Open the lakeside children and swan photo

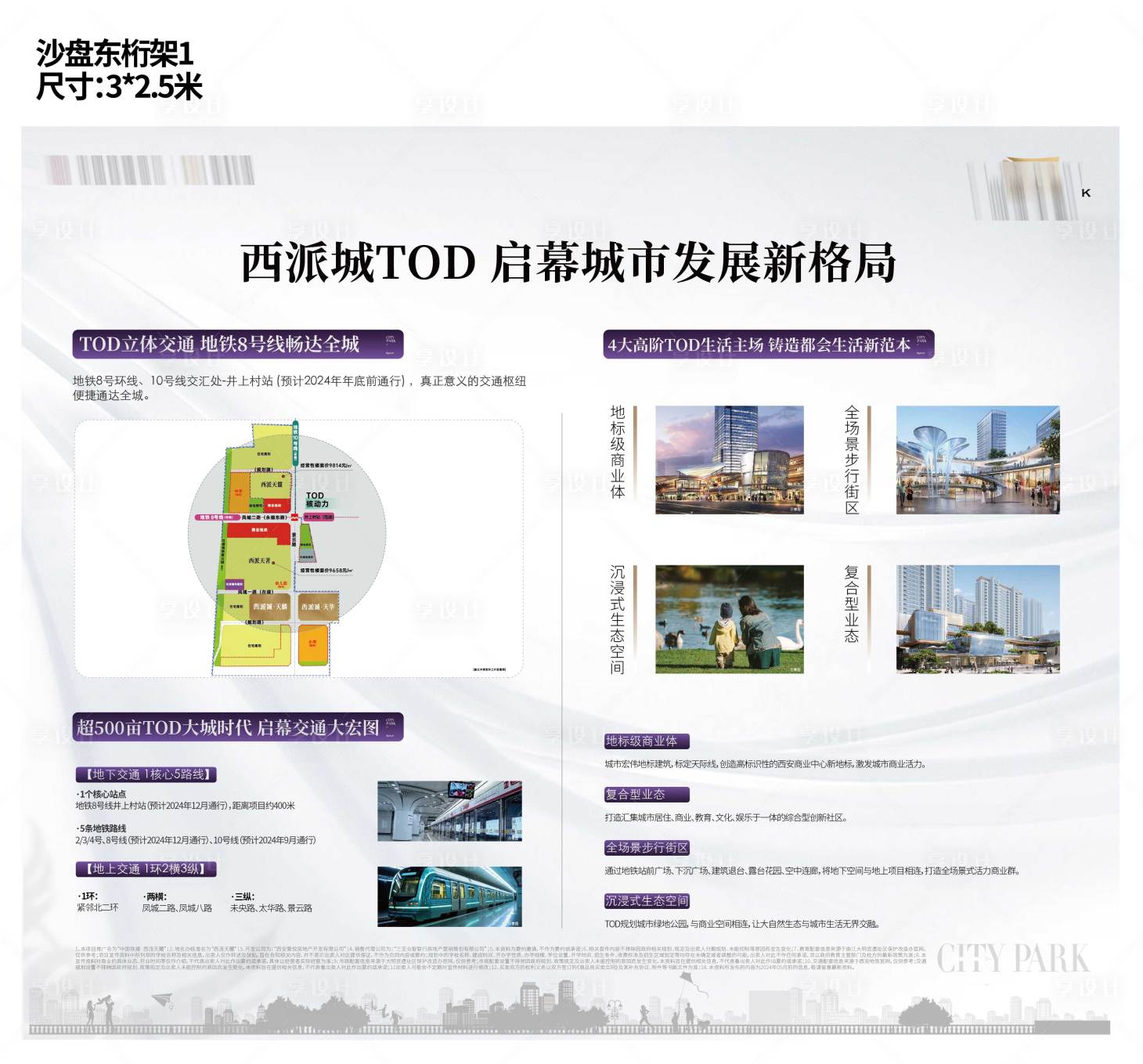(x=730, y=619)
